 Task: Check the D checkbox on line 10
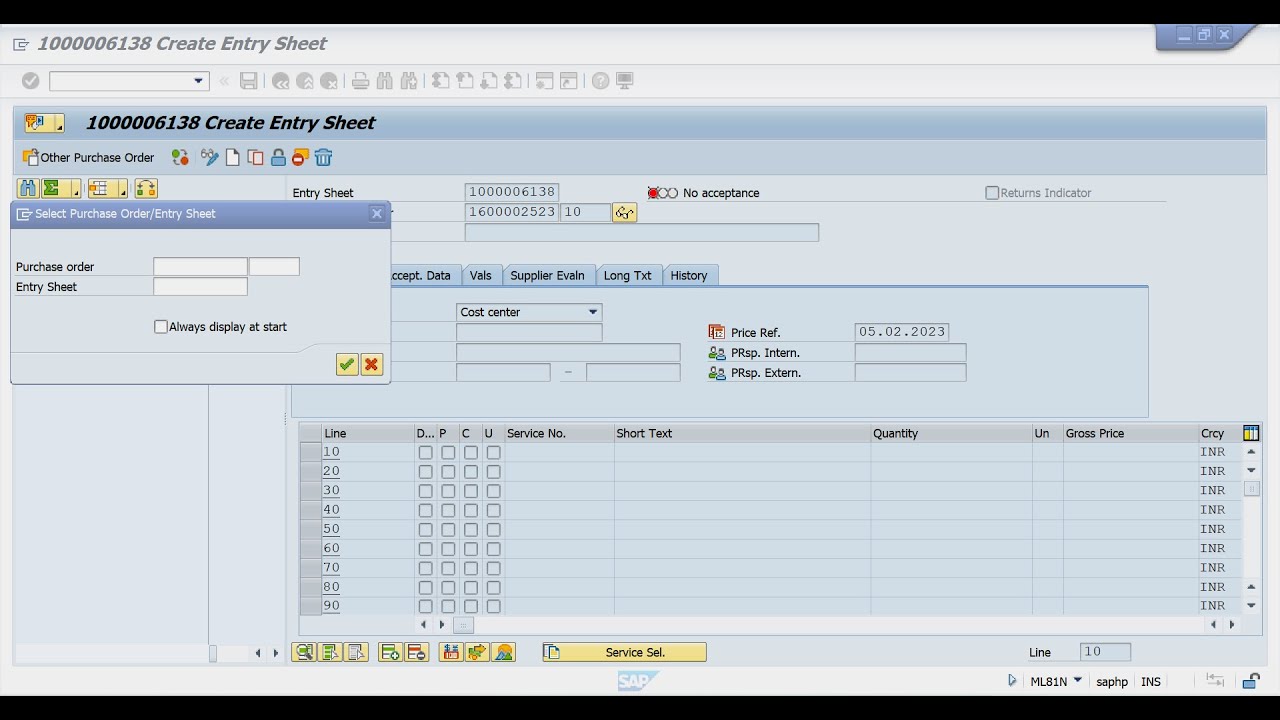coord(426,452)
